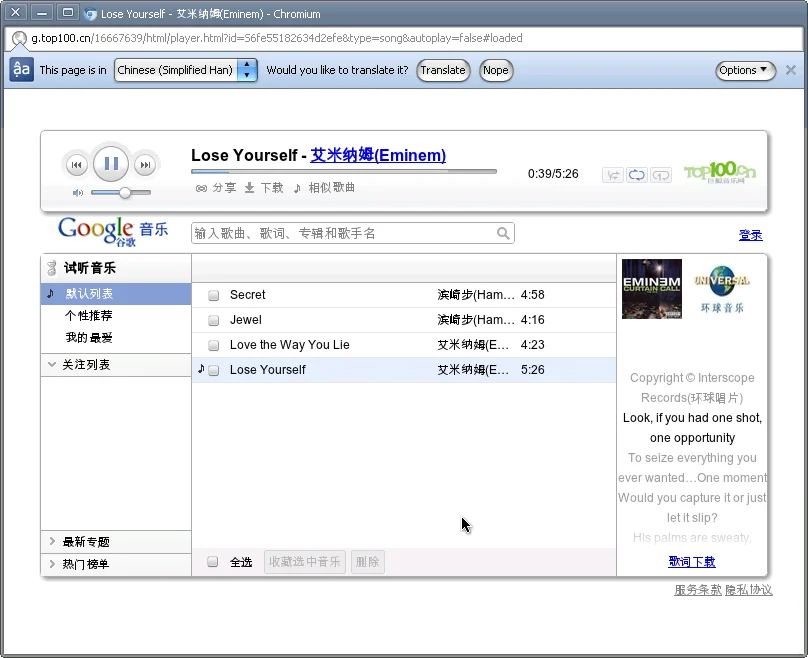Click the magnifier search icon
808x658 pixels.
503,233
